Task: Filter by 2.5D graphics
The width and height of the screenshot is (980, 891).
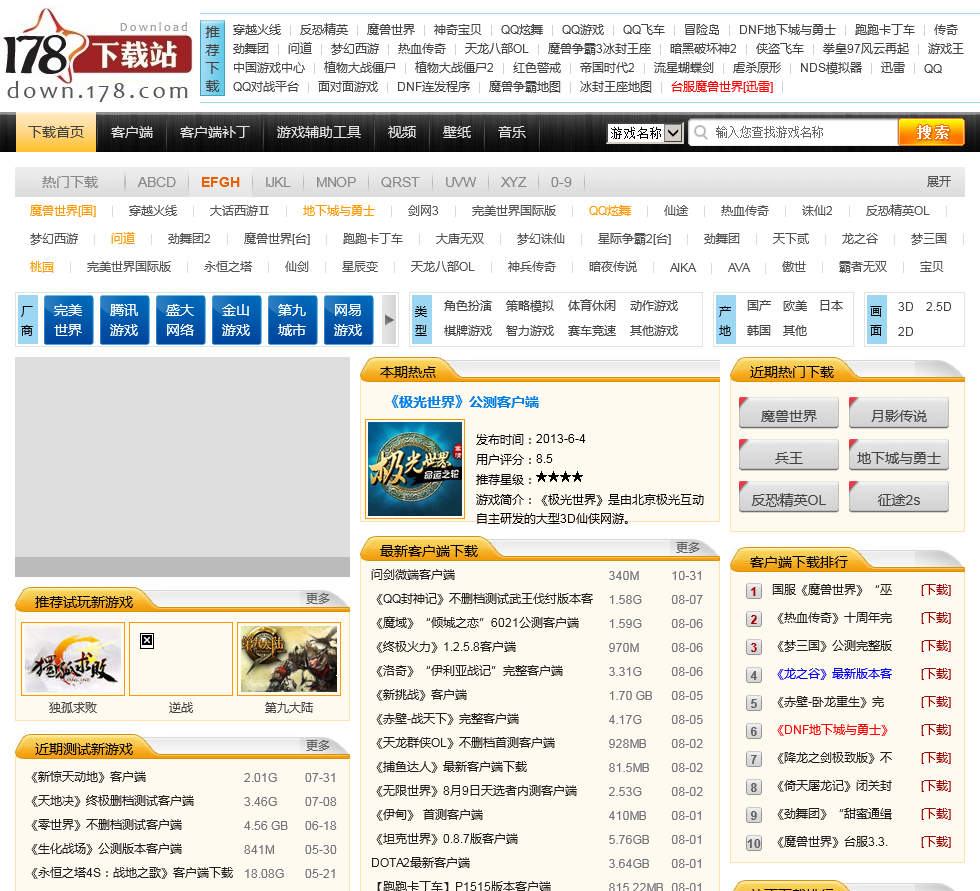Action: click(x=938, y=307)
